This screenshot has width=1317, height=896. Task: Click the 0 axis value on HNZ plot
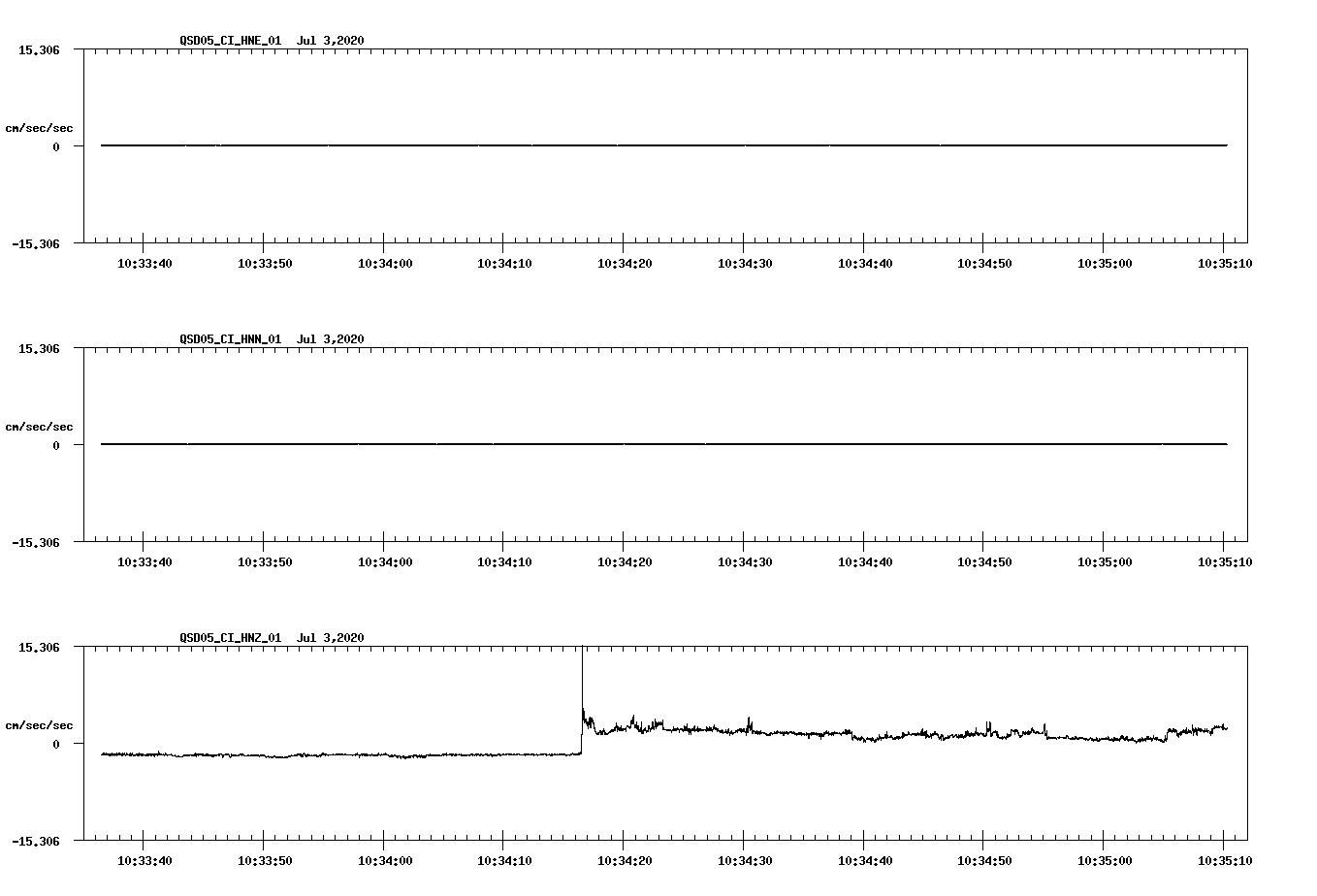[x=56, y=744]
